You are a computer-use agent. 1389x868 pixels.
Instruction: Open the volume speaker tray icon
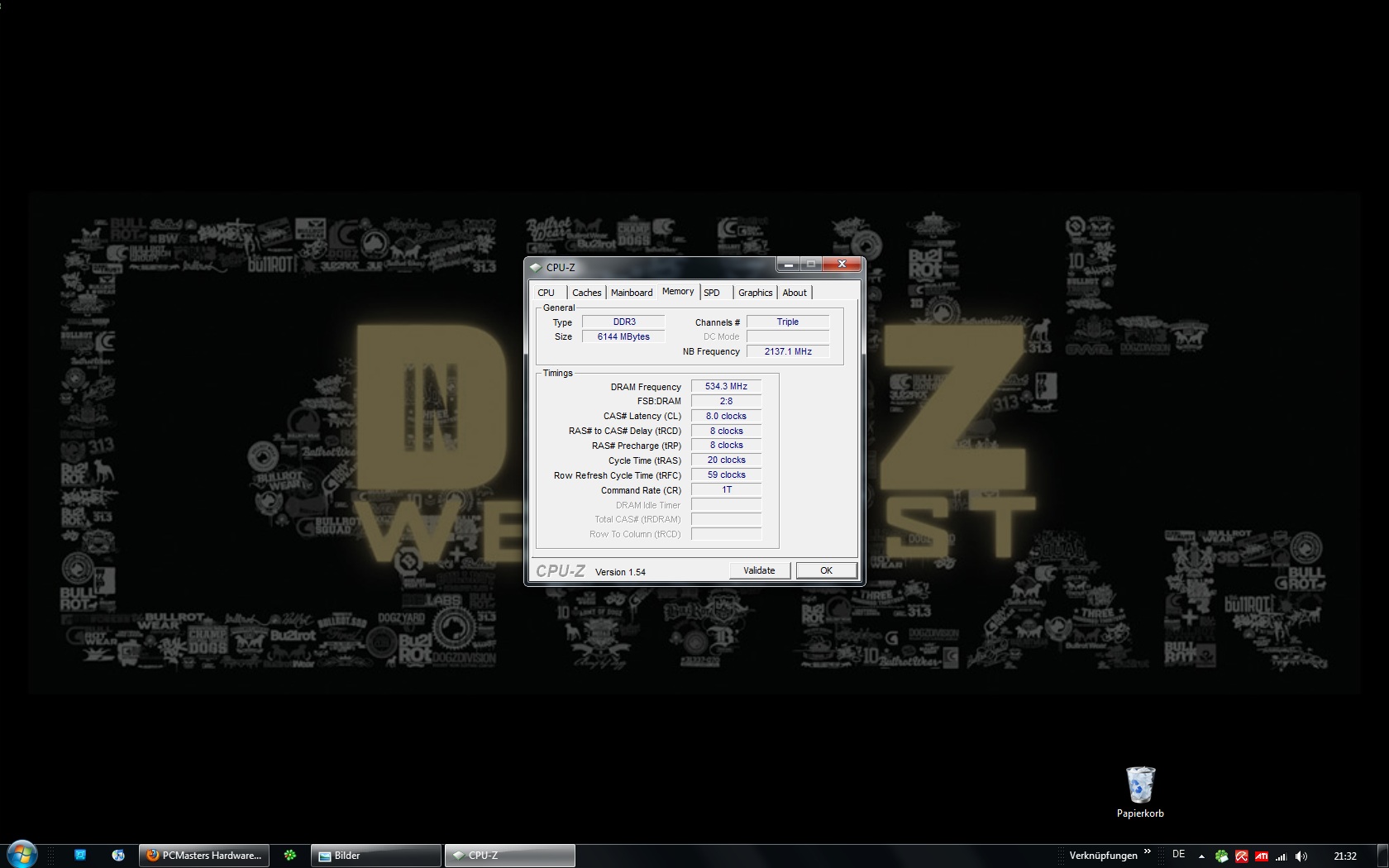point(1301,856)
